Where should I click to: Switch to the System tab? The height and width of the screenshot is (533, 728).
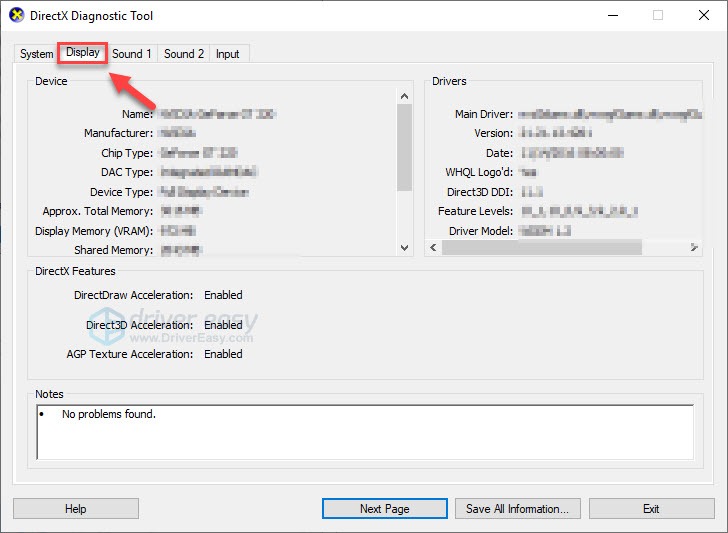pyautogui.click(x=37, y=54)
